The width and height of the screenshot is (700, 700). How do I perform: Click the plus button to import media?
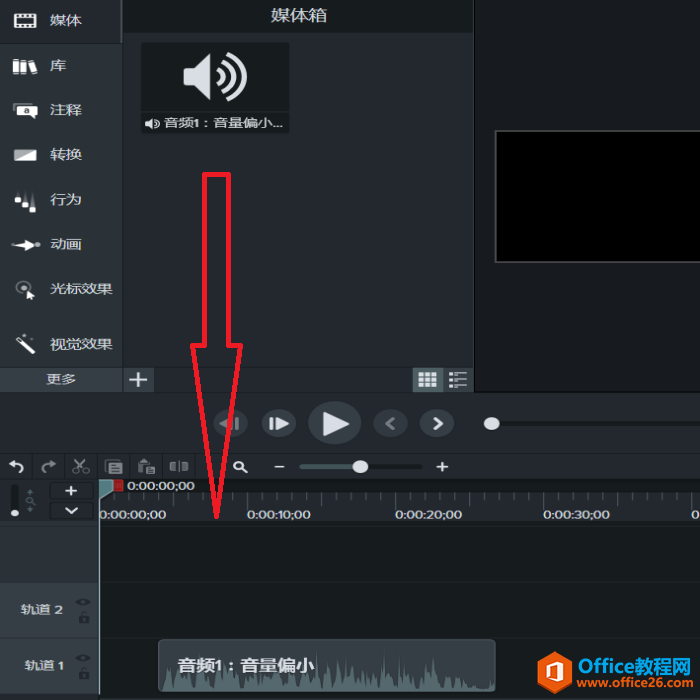(x=139, y=380)
